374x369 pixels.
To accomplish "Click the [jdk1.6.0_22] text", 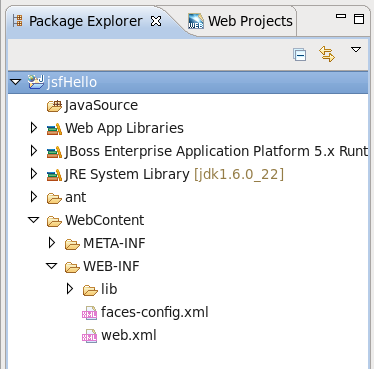I will pos(239,174).
